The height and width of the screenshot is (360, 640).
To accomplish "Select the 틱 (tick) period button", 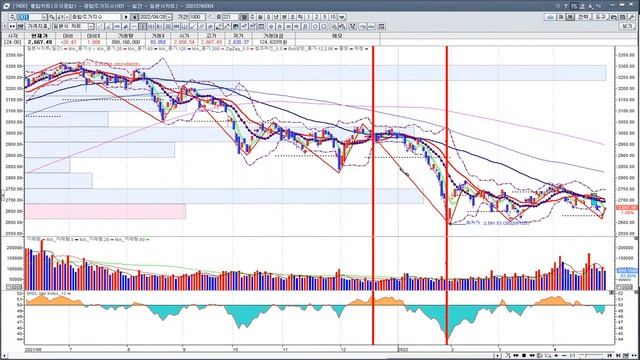I will click(x=300, y=17).
